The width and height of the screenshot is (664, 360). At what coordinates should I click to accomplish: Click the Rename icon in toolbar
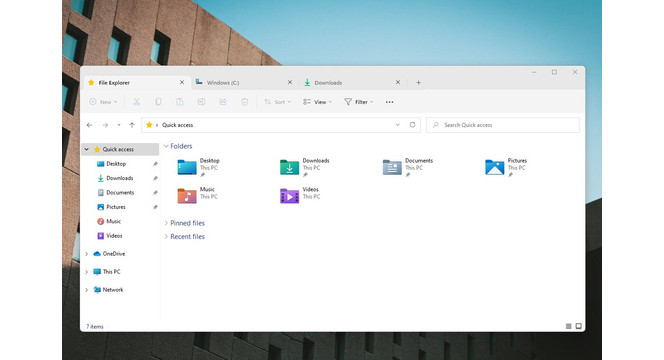point(201,102)
